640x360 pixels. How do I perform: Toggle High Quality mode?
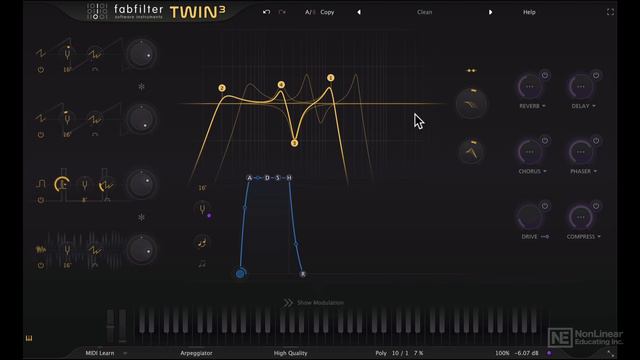coord(291,353)
